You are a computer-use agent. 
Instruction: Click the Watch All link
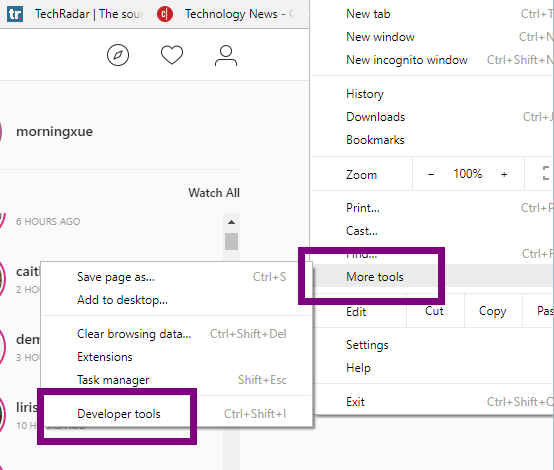click(x=214, y=193)
